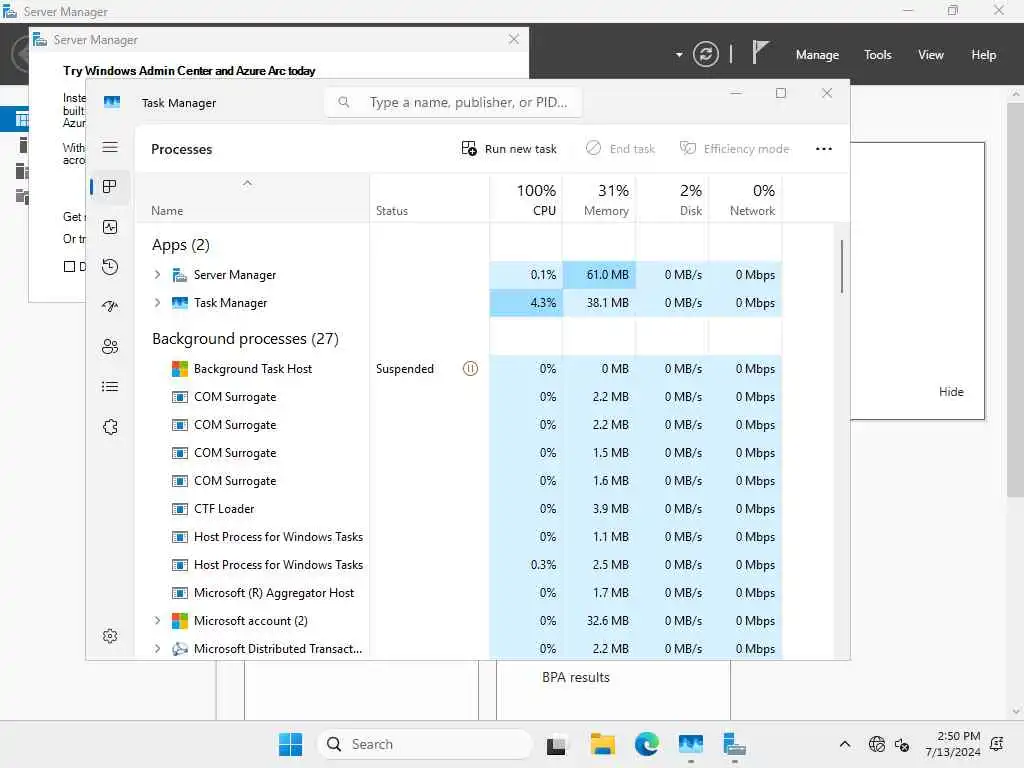Sort by the Memory column header
This screenshot has height=768, width=1024.
(599, 199)
